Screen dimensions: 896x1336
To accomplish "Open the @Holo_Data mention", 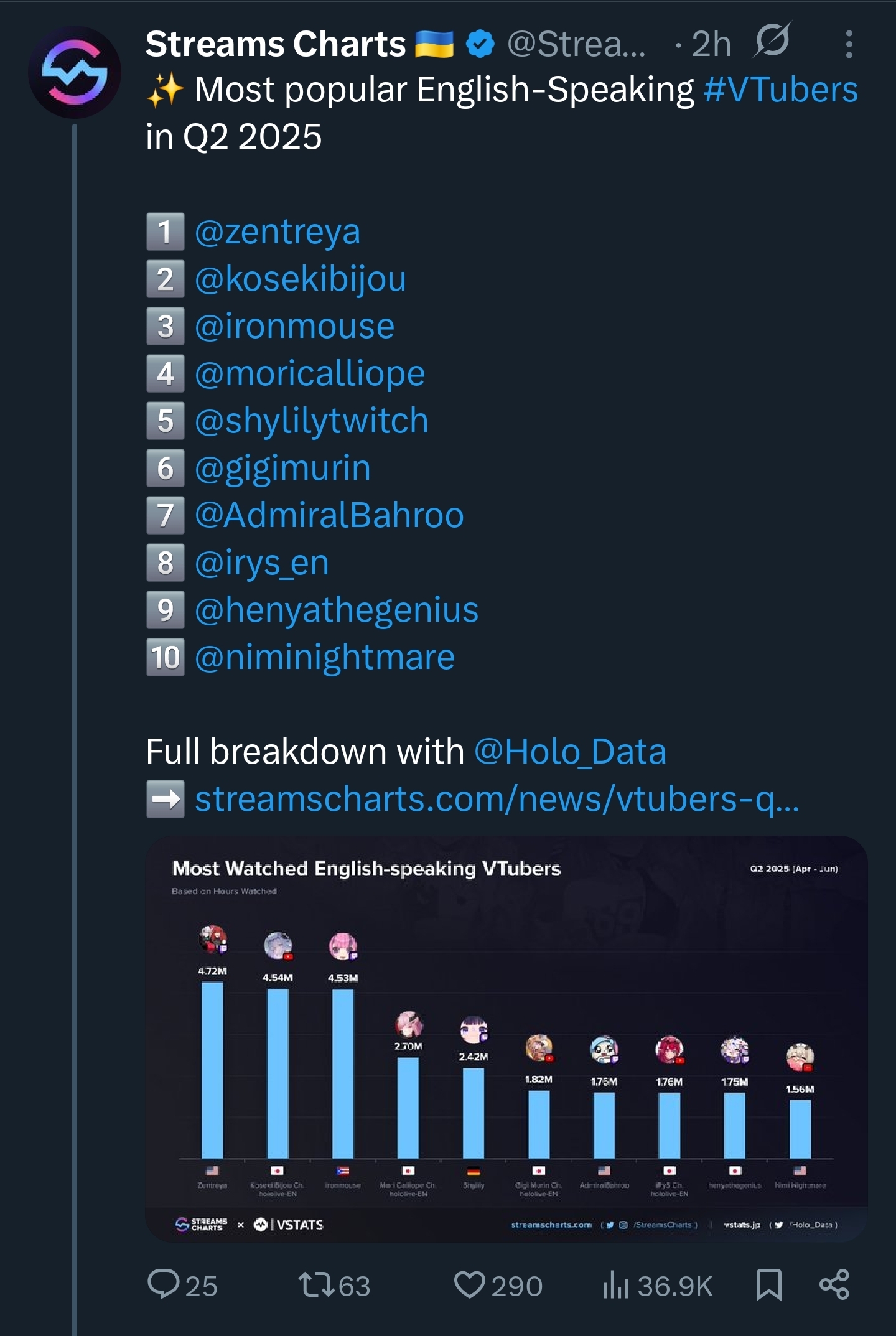I will 570,752.
